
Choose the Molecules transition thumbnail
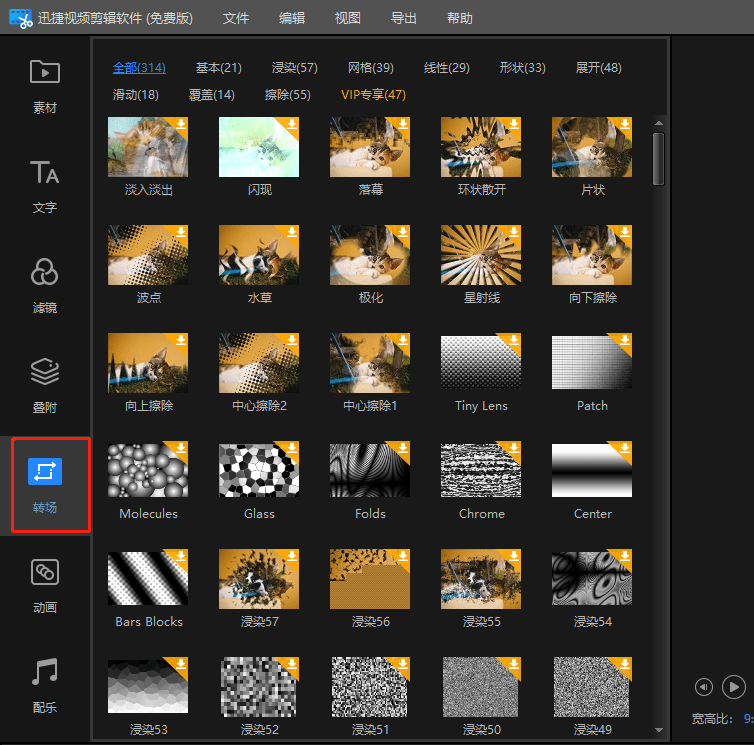coord(148,469)
